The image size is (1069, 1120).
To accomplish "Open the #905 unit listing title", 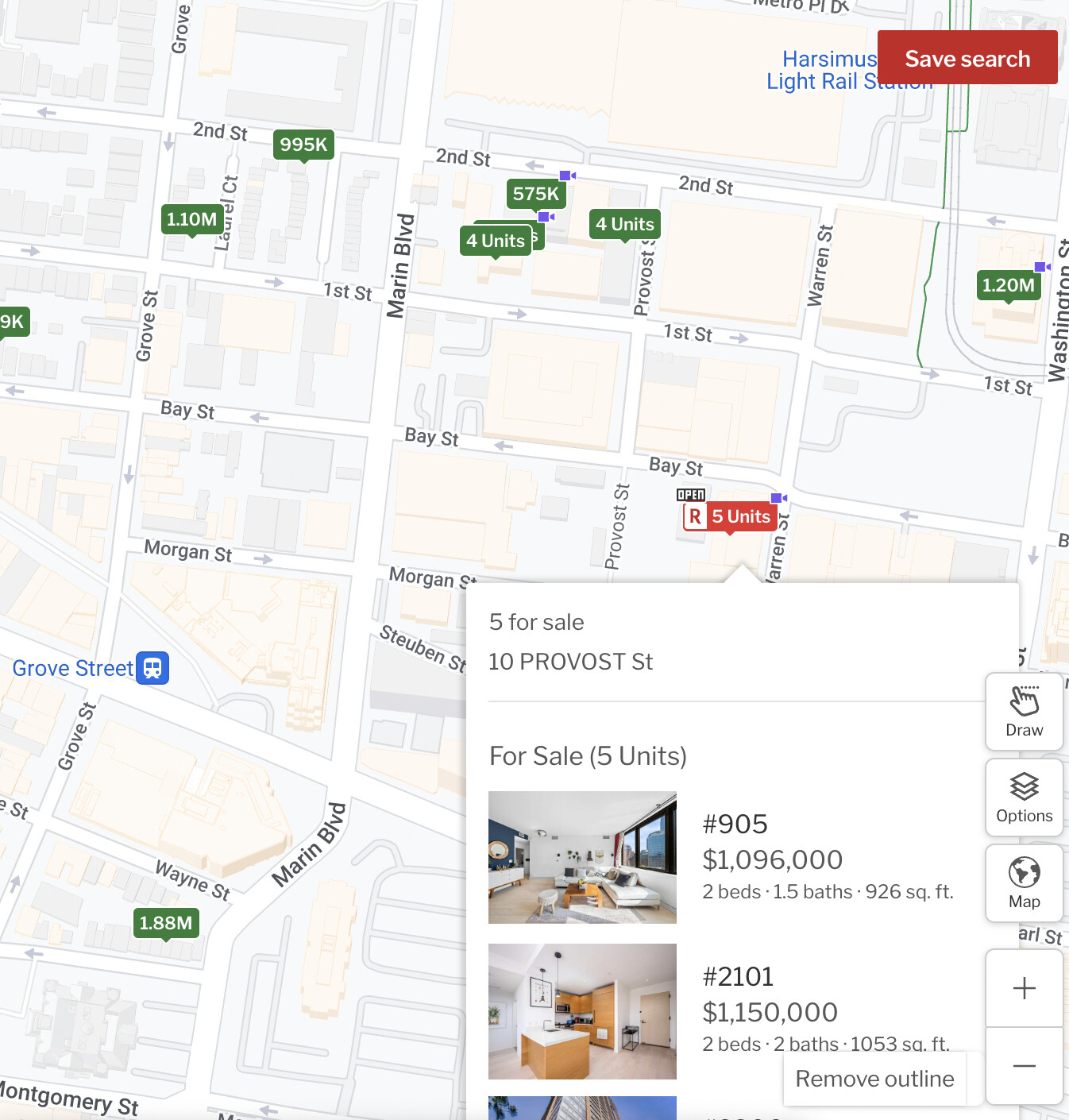I will pos(735,825).
